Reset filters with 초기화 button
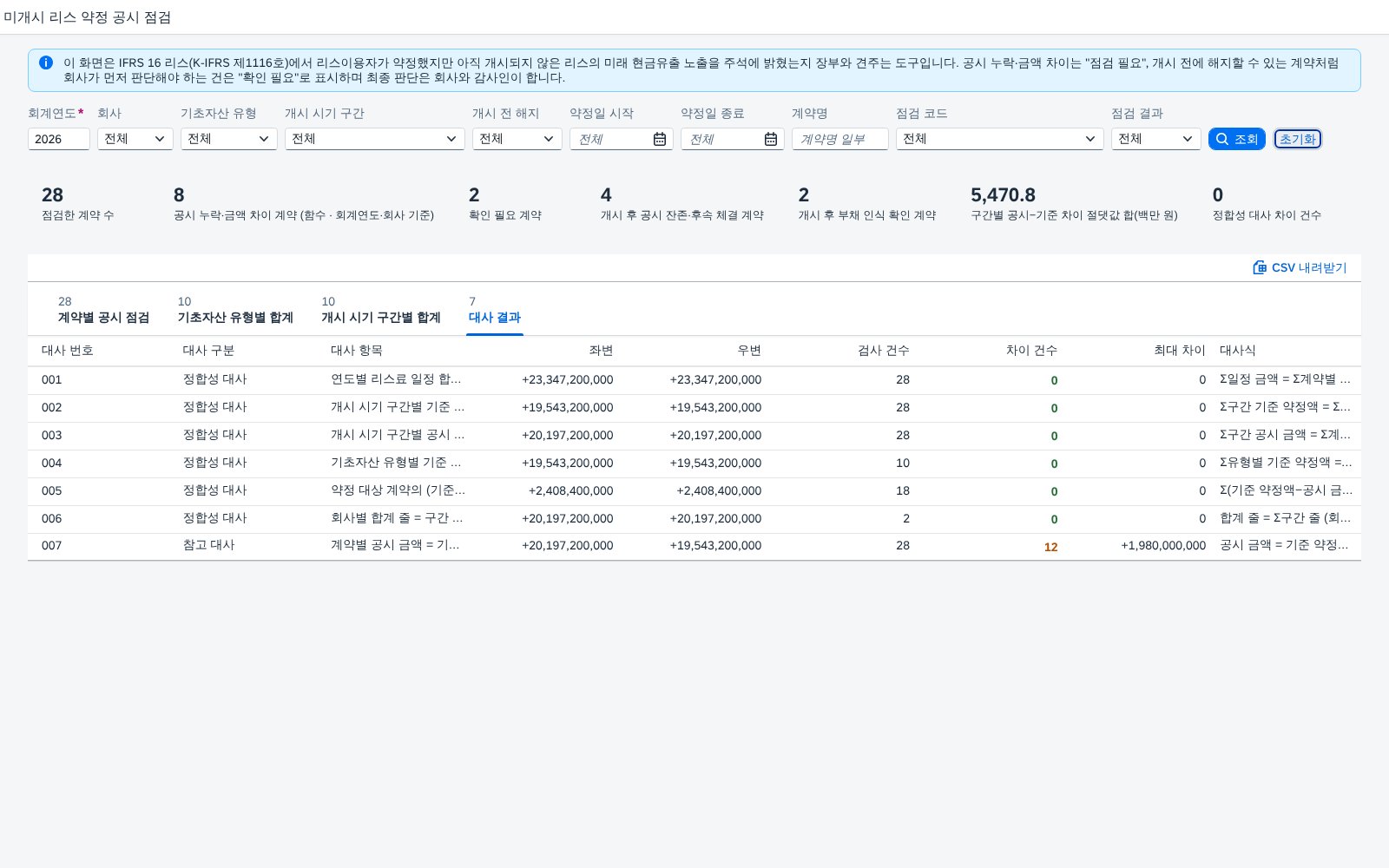Screen dimensions: 1389x868 coord(1298,139)
